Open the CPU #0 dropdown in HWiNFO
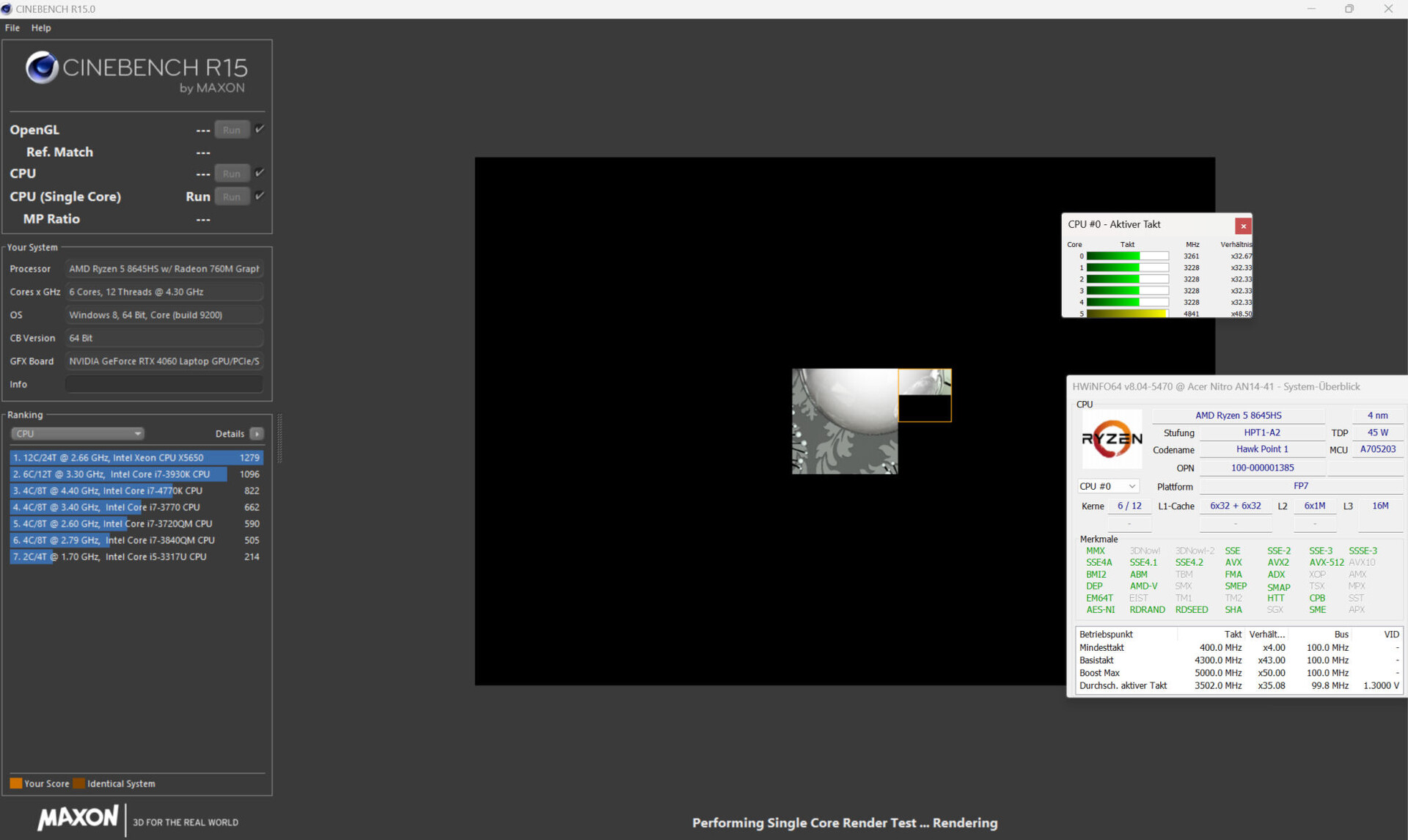The width and height of the screenshot is (1408, 840). point(1107,486)
